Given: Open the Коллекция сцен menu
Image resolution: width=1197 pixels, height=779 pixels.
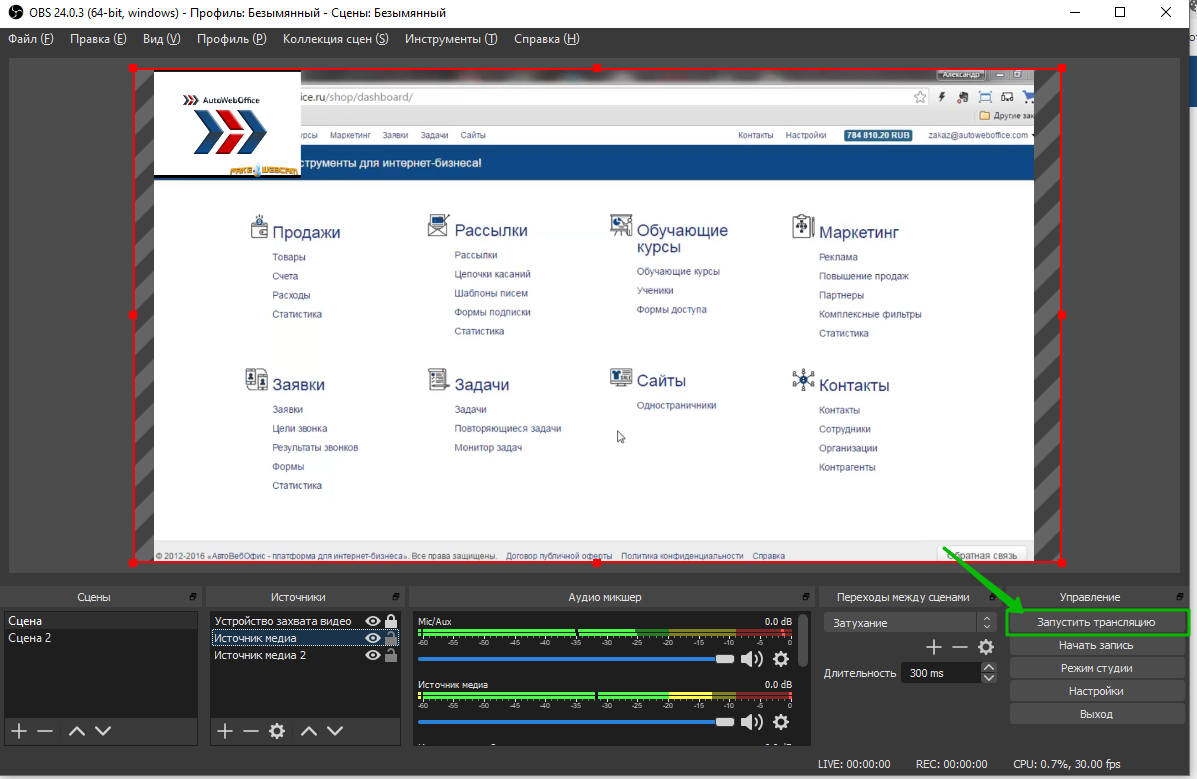Looking at the screenshot, I should pyautogui.click(x=335, y=39).
